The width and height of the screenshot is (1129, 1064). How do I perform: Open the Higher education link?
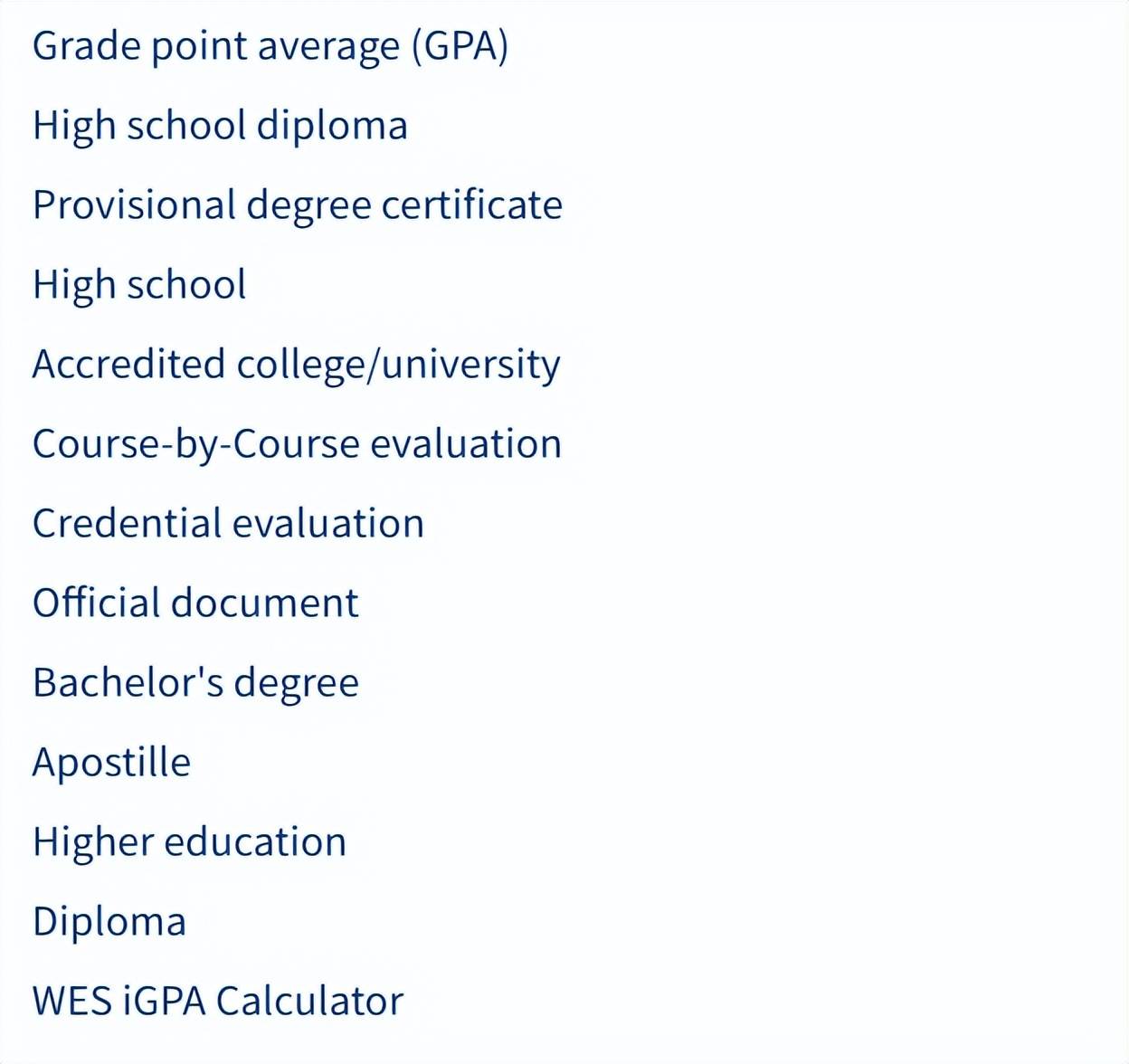tap(189, 842)
